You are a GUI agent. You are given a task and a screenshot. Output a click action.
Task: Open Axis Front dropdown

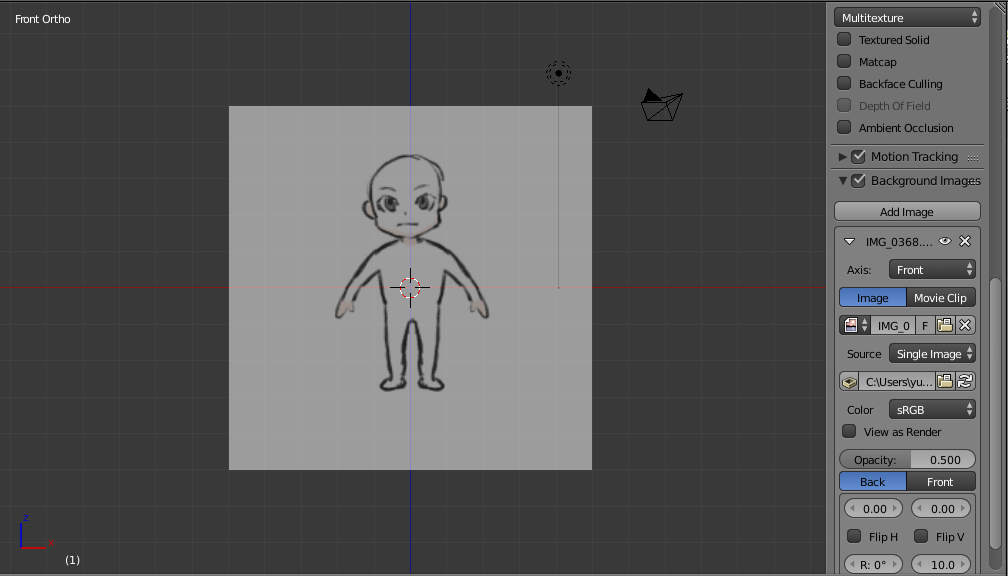pos(932,269)
